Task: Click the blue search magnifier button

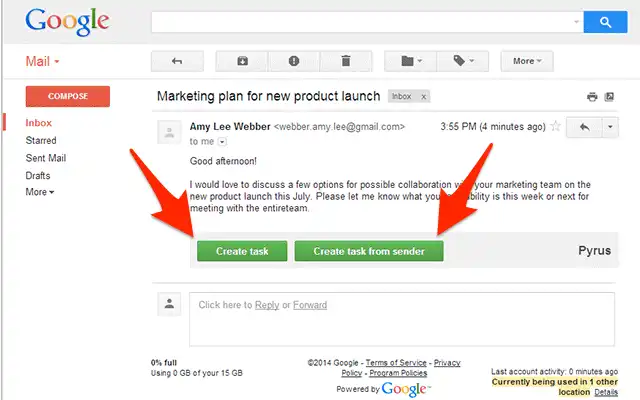Action: [605, 22]
